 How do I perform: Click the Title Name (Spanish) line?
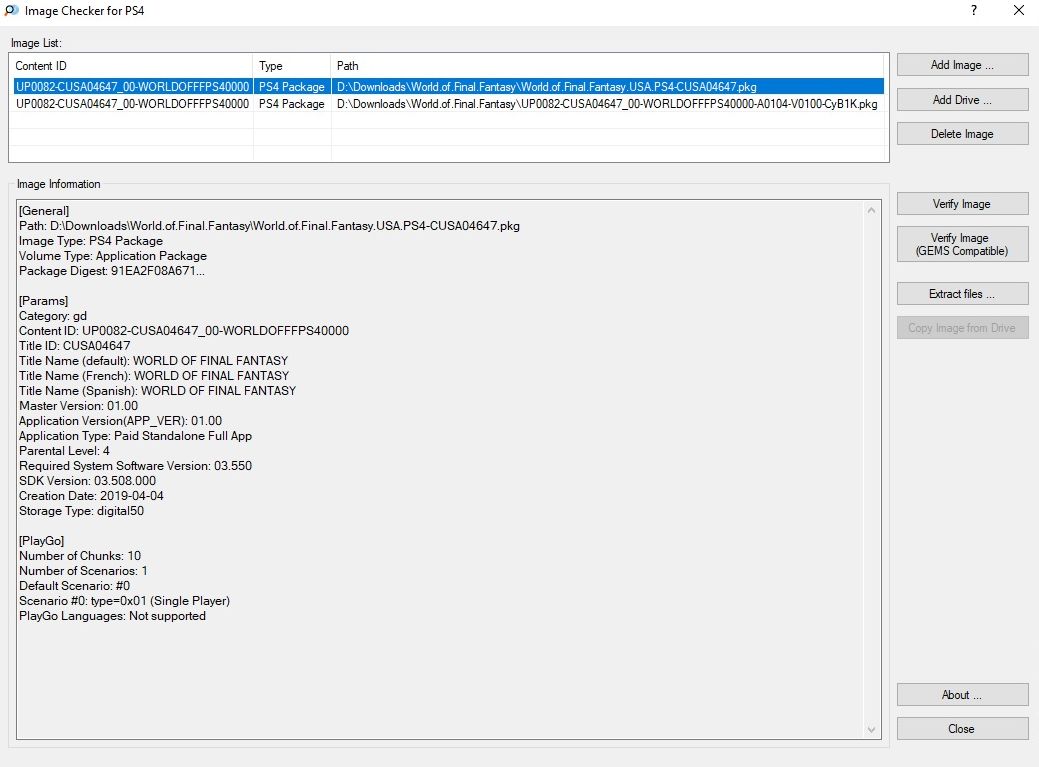(158, 391)
